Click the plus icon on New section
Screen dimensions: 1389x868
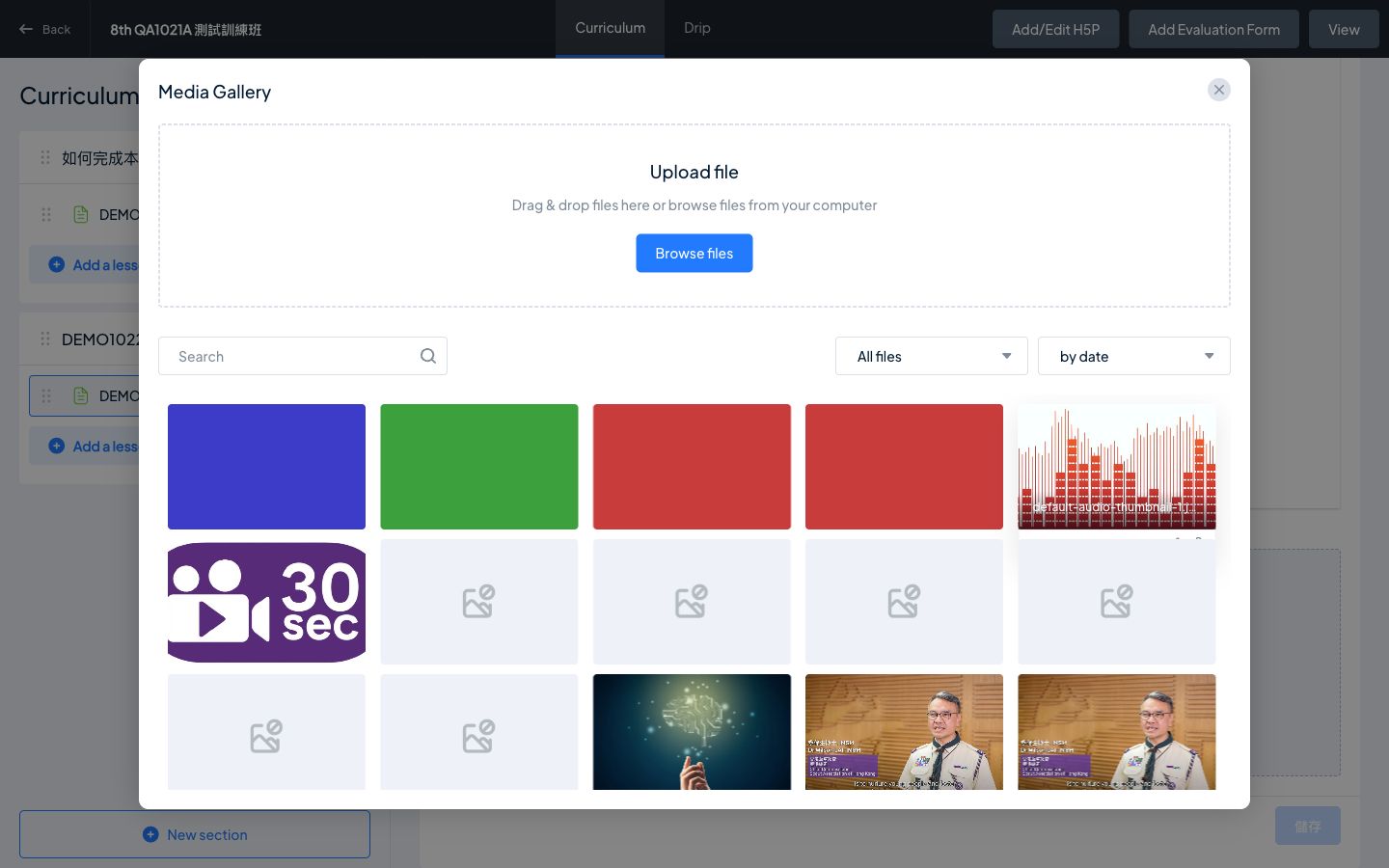(150, 834)
